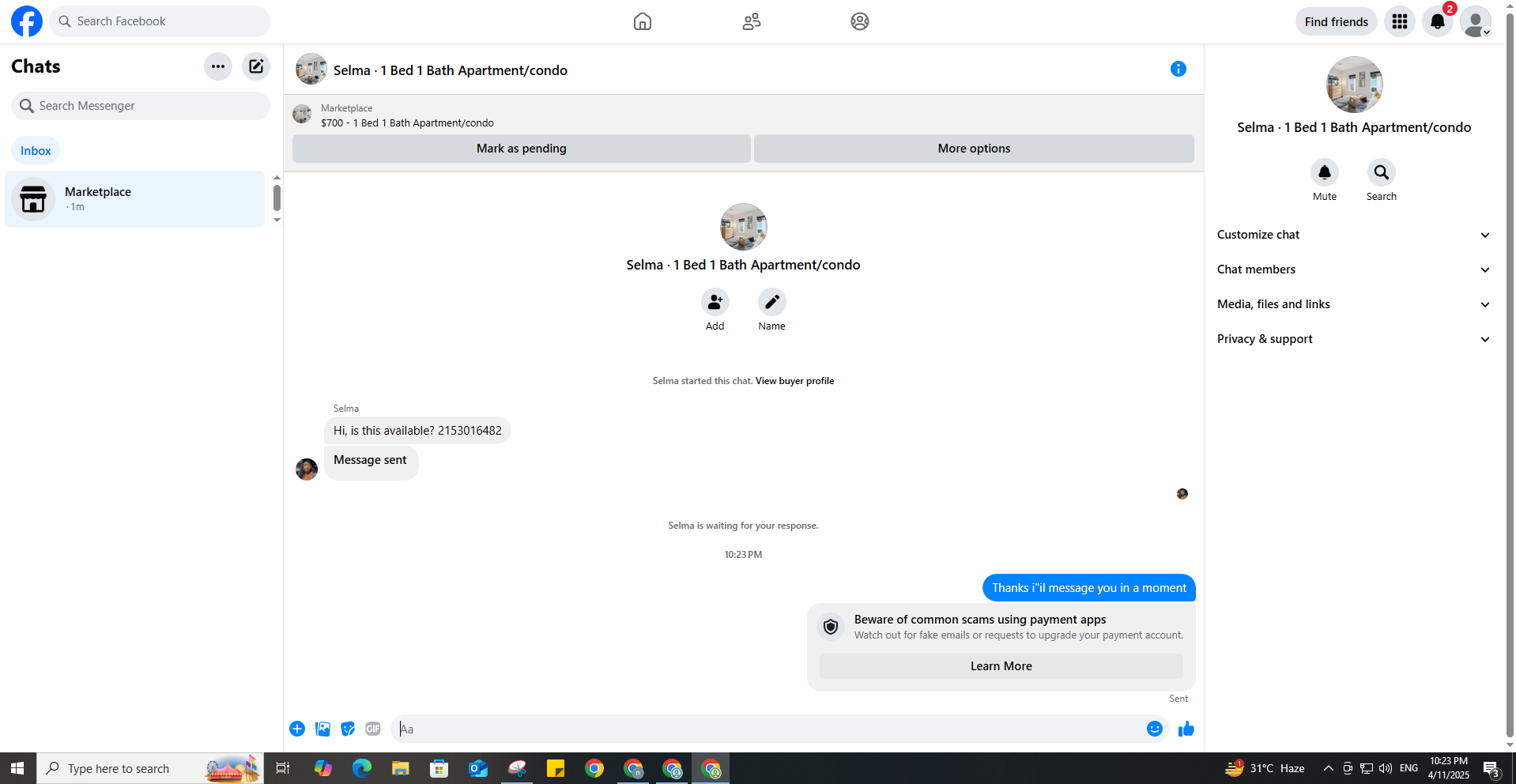The height and width of the screenshot is (784, 1516).
Task: Open weather widget showing 31°C Haze
Action: pos(1265,768)
